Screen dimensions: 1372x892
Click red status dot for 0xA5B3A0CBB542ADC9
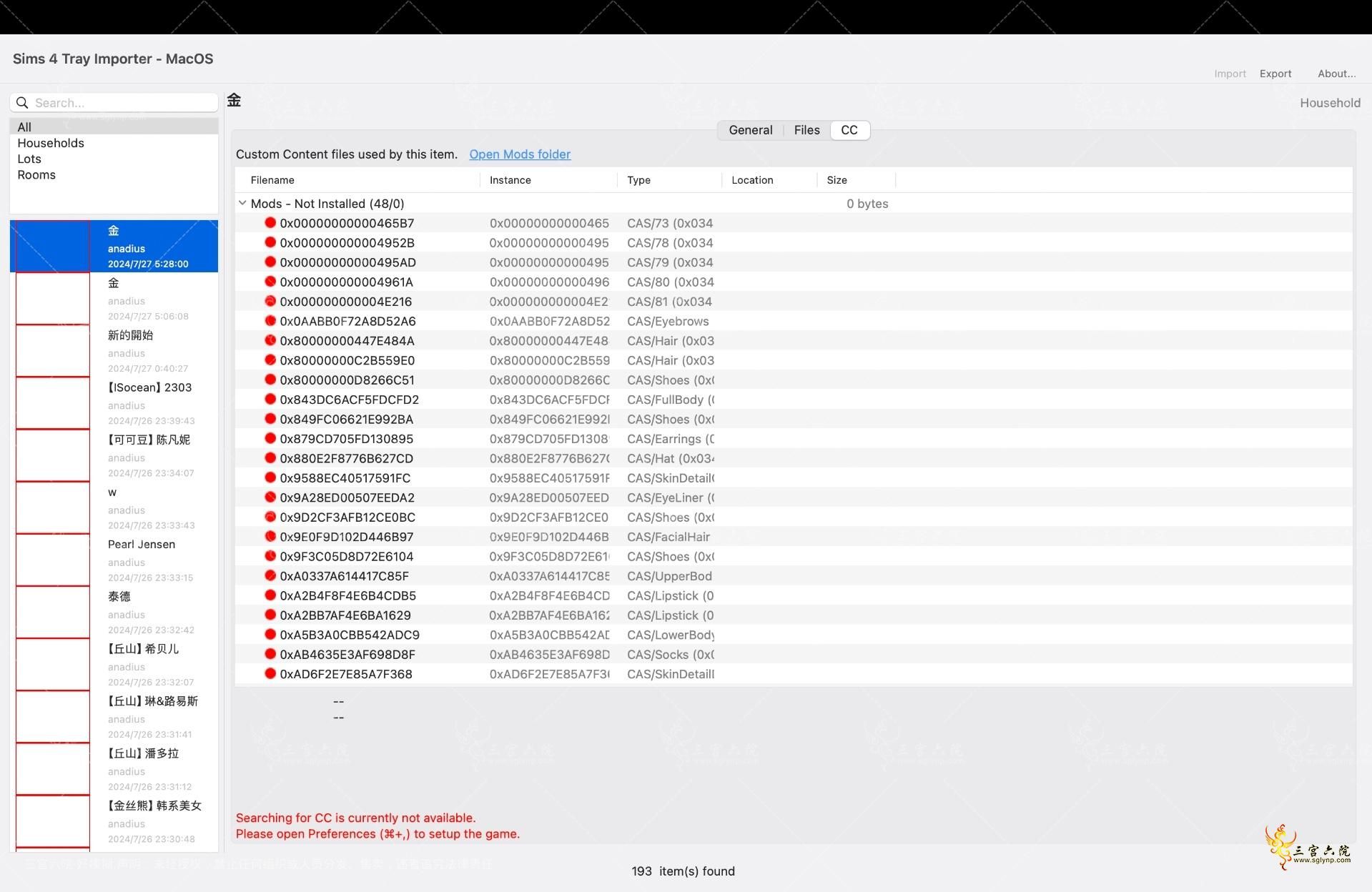point(270,634)
